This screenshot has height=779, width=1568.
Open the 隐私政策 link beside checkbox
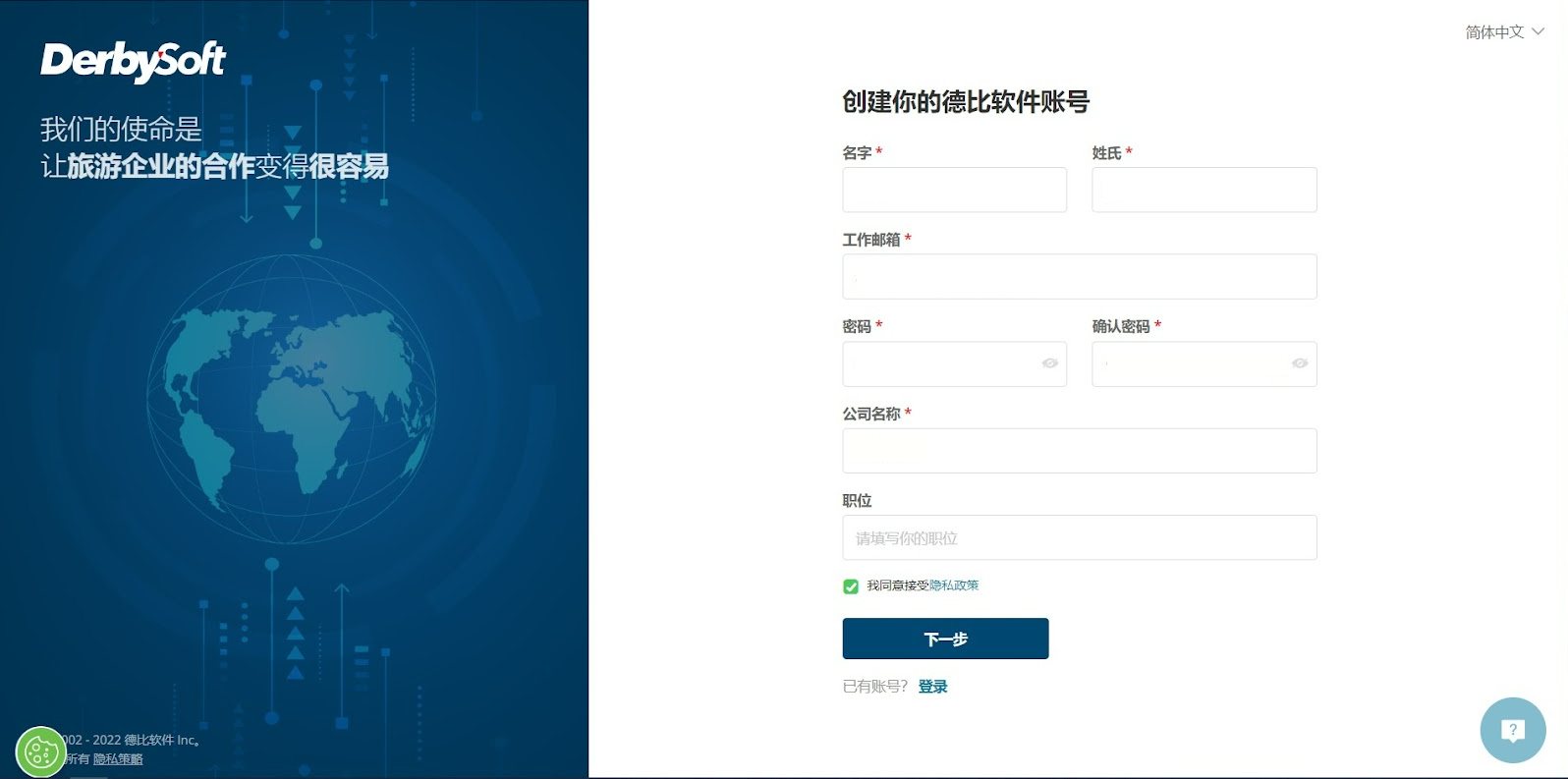click(954, 585)
